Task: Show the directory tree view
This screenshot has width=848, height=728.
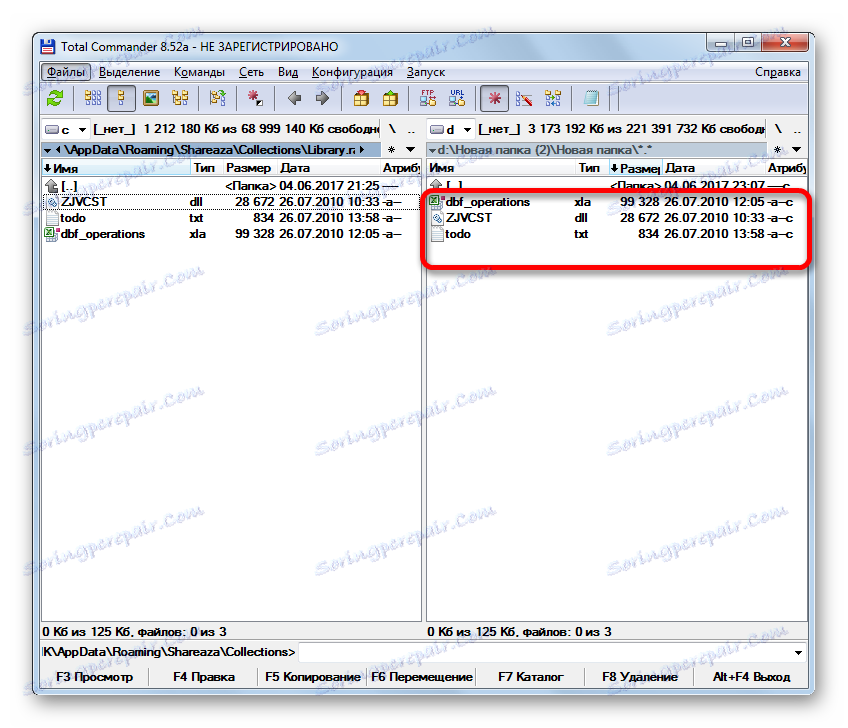Action: click(x=180, y=98)
